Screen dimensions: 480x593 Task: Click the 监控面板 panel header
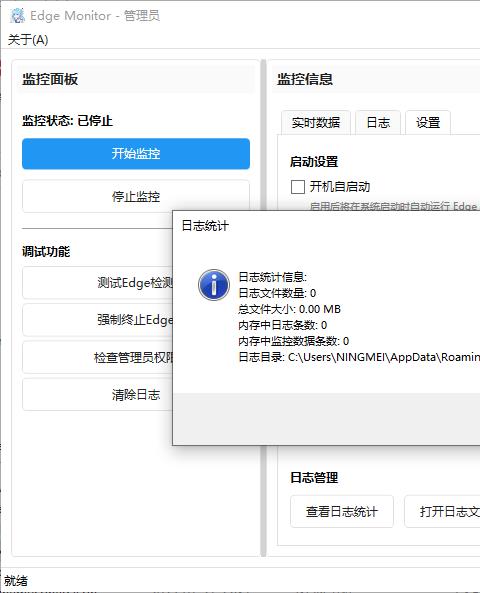coord(50,79)
